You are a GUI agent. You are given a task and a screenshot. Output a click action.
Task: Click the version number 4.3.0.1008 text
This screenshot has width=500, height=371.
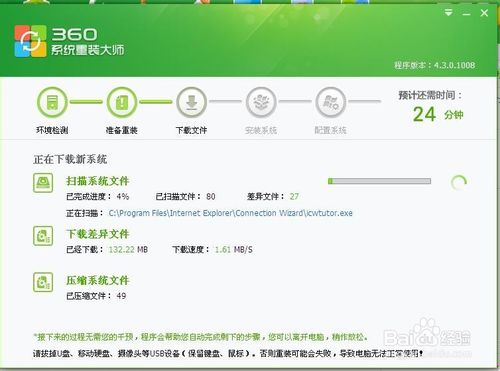pos(455,65)
